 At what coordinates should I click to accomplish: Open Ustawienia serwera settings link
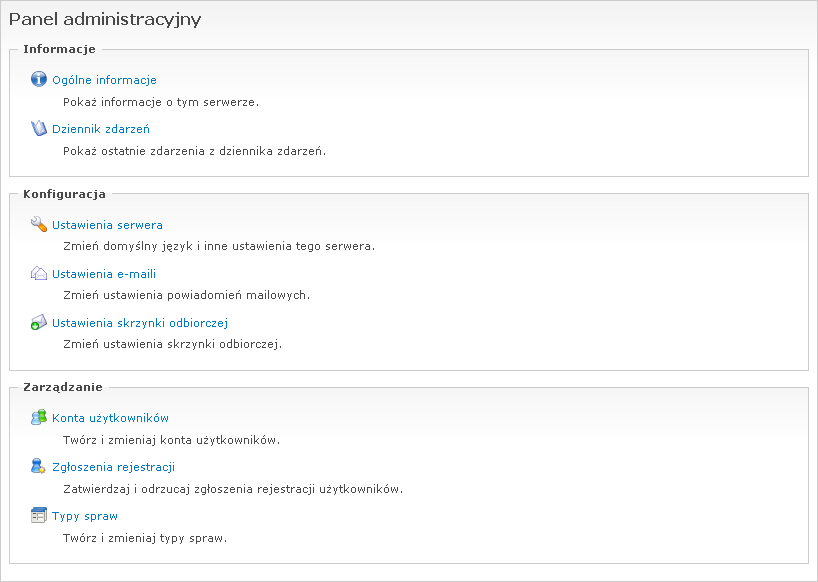point(110,226)
